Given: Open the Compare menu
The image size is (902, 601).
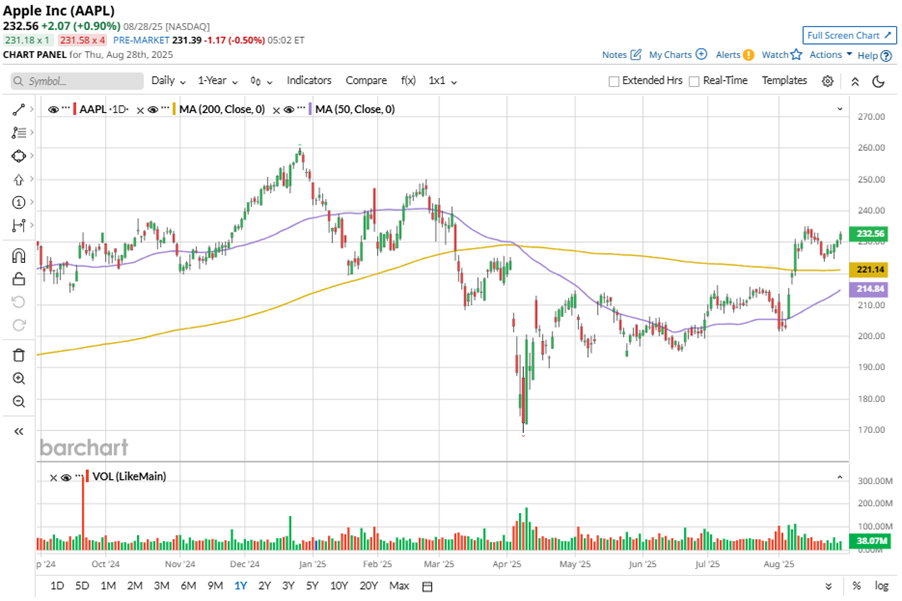Looking at the screenshot, I should (366, 81).
